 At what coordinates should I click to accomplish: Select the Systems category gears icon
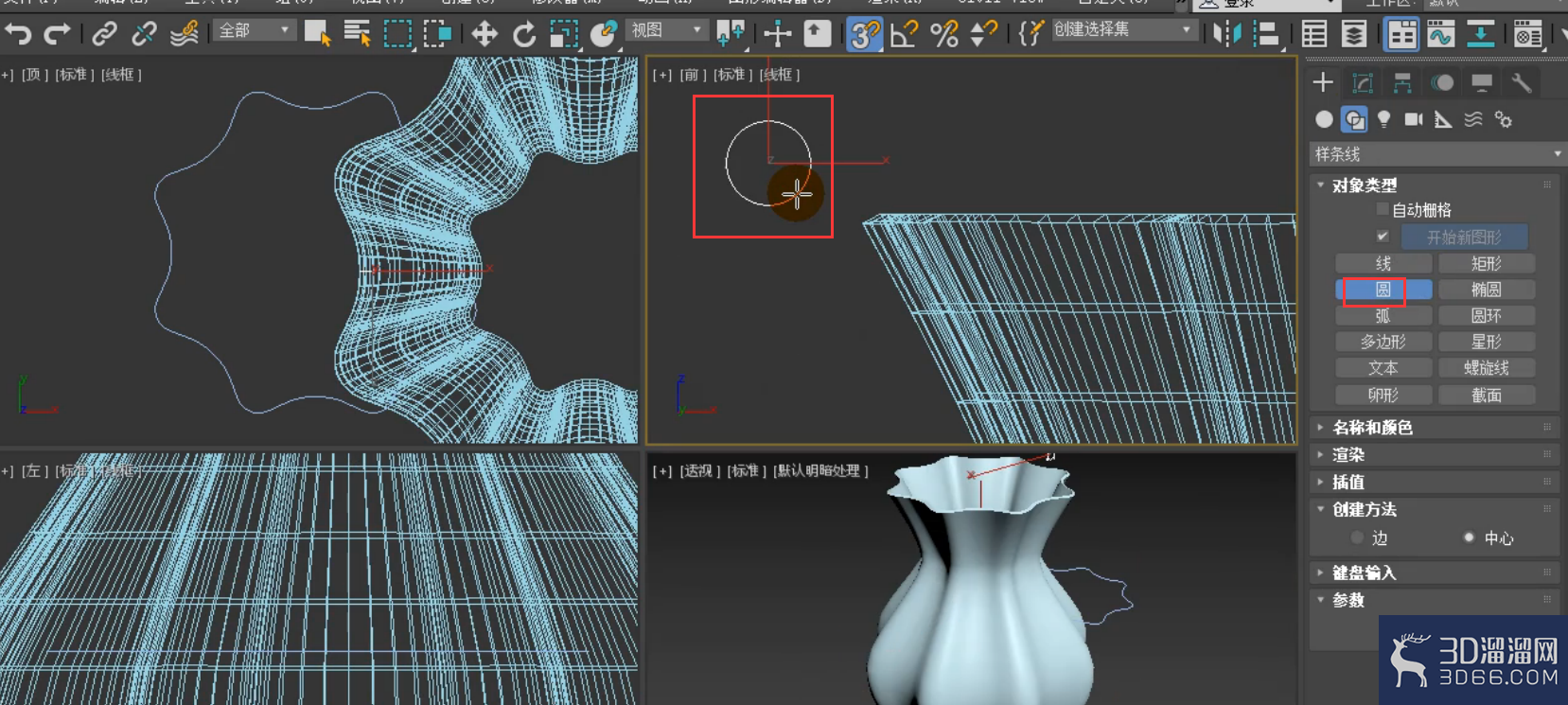click(x=1504, y=119)
